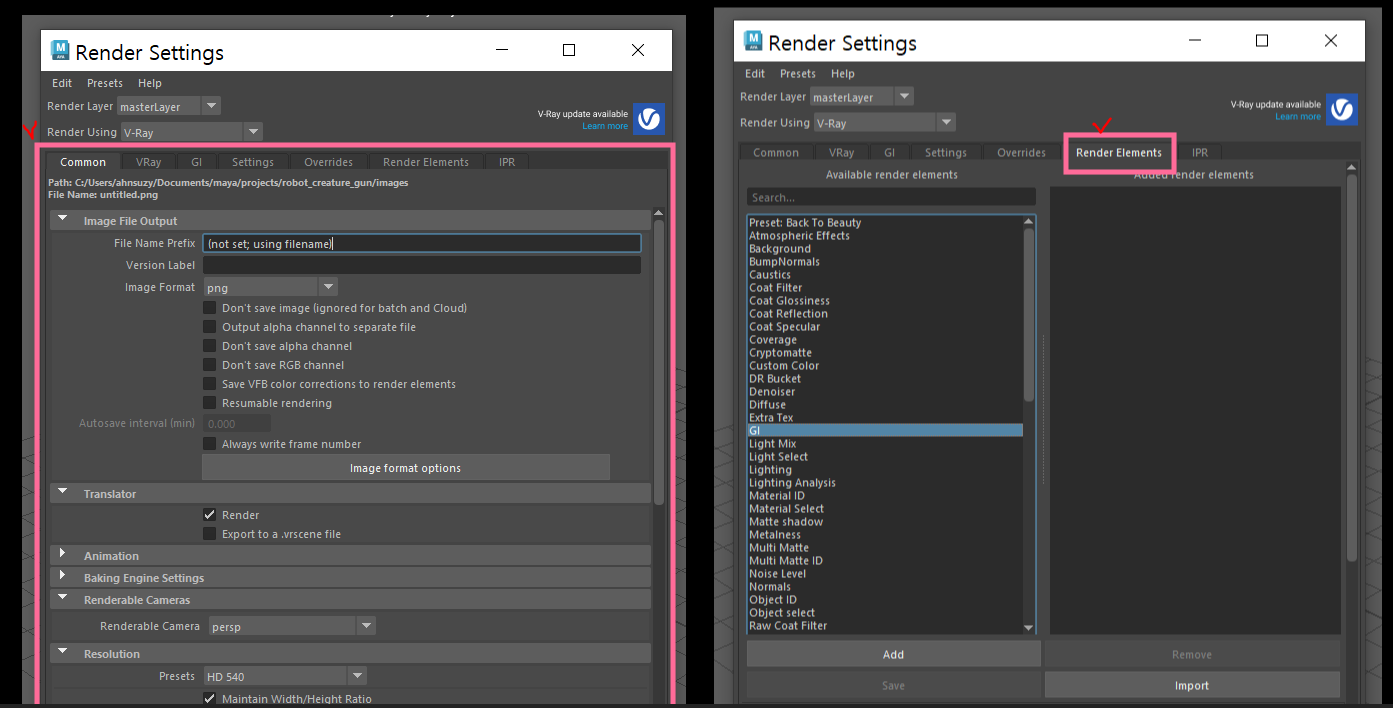Open Image Format png dropdown
The width and height of the screenshot is (1393, 708).
pyautogui.click(x=270, y=287)
